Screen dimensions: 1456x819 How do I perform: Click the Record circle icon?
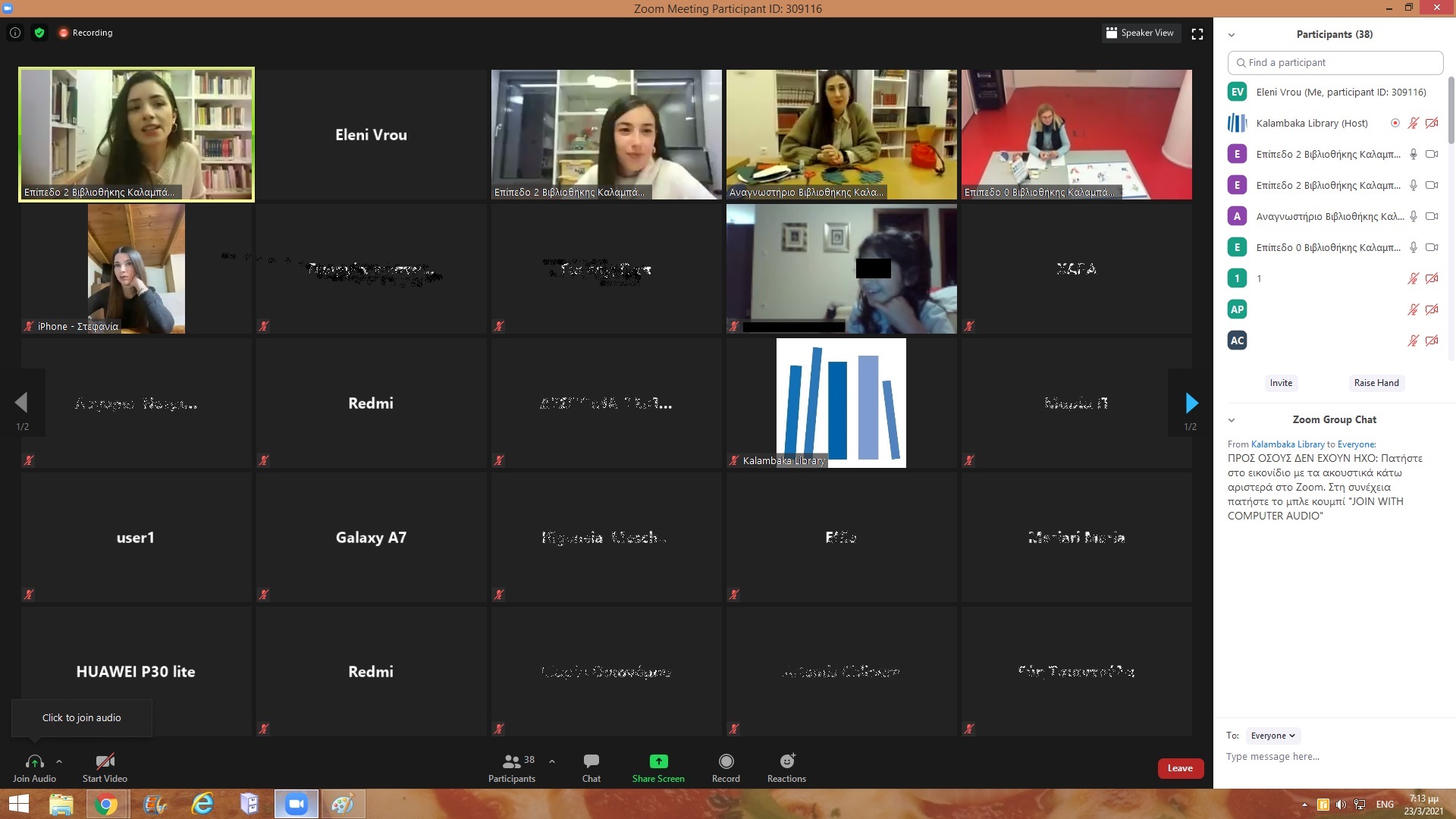tap(726, 761)
